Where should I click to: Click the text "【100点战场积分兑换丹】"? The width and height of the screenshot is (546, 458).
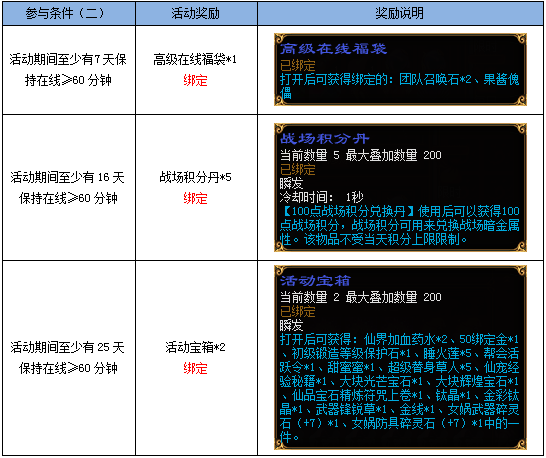[x=349, y=211]
